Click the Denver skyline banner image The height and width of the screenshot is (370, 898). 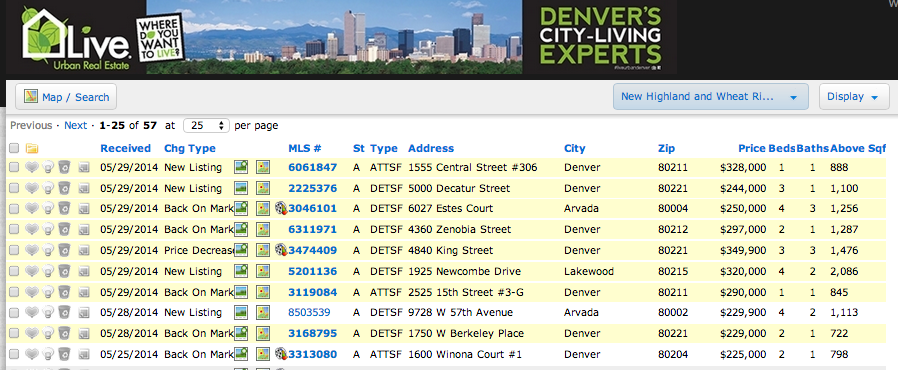(x=334, y=37)
